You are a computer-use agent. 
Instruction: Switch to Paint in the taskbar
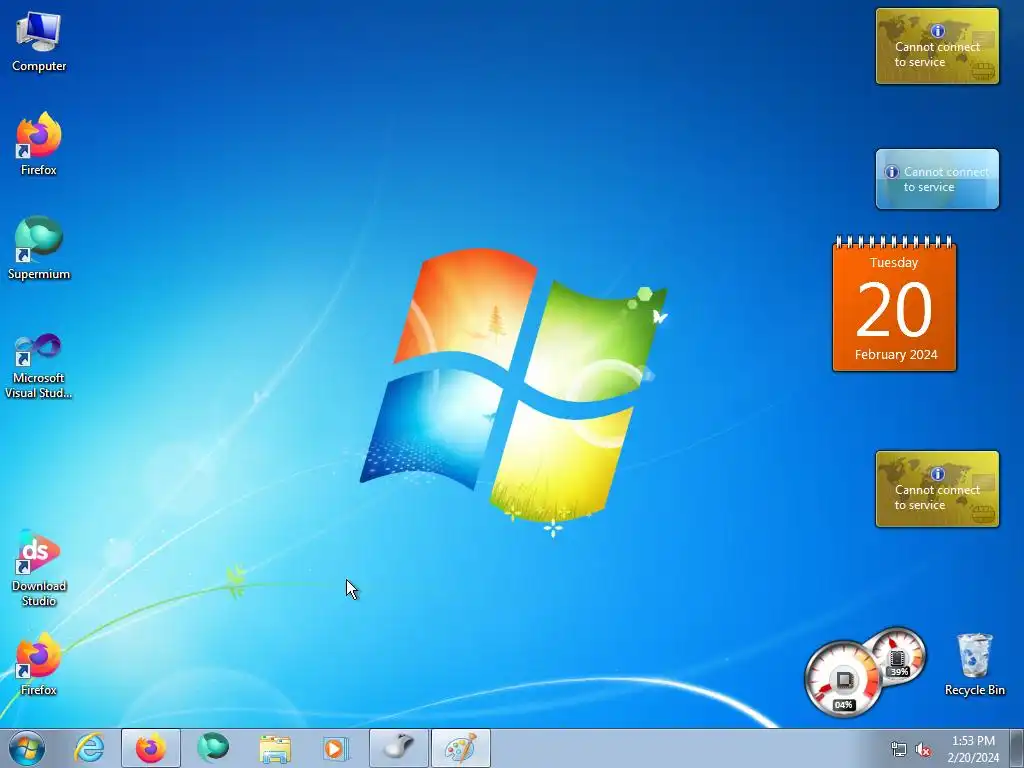[x=461, y=748]
